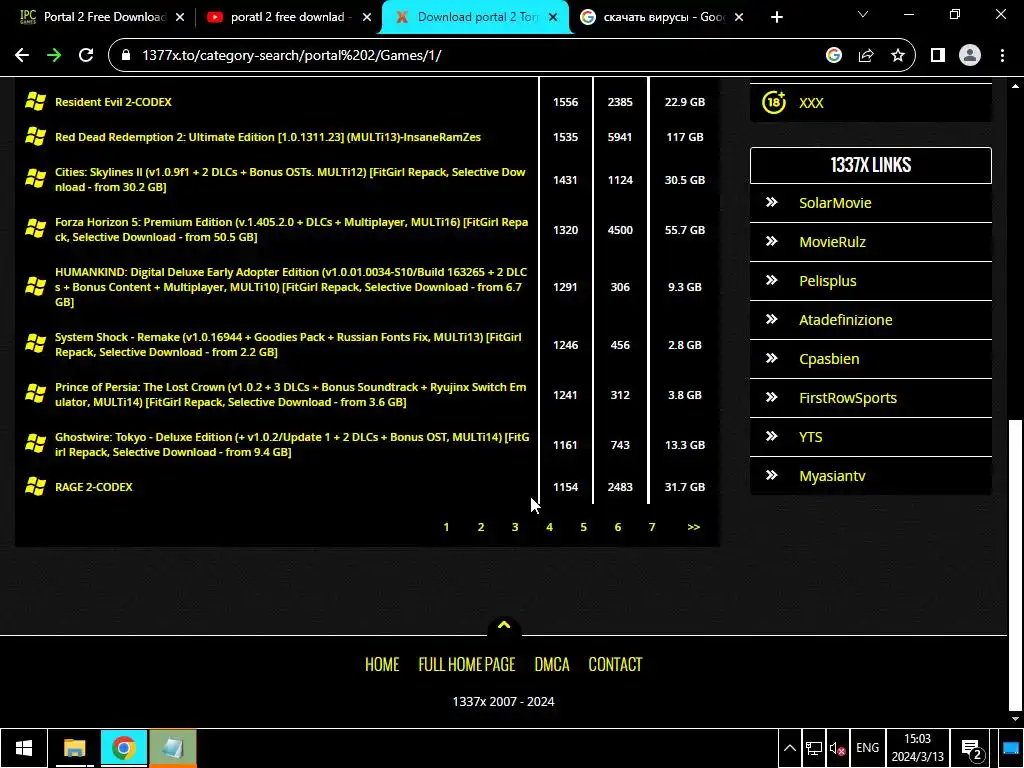Open the XXX category link
The image size is (1024, 768).
tap(811, 103)
